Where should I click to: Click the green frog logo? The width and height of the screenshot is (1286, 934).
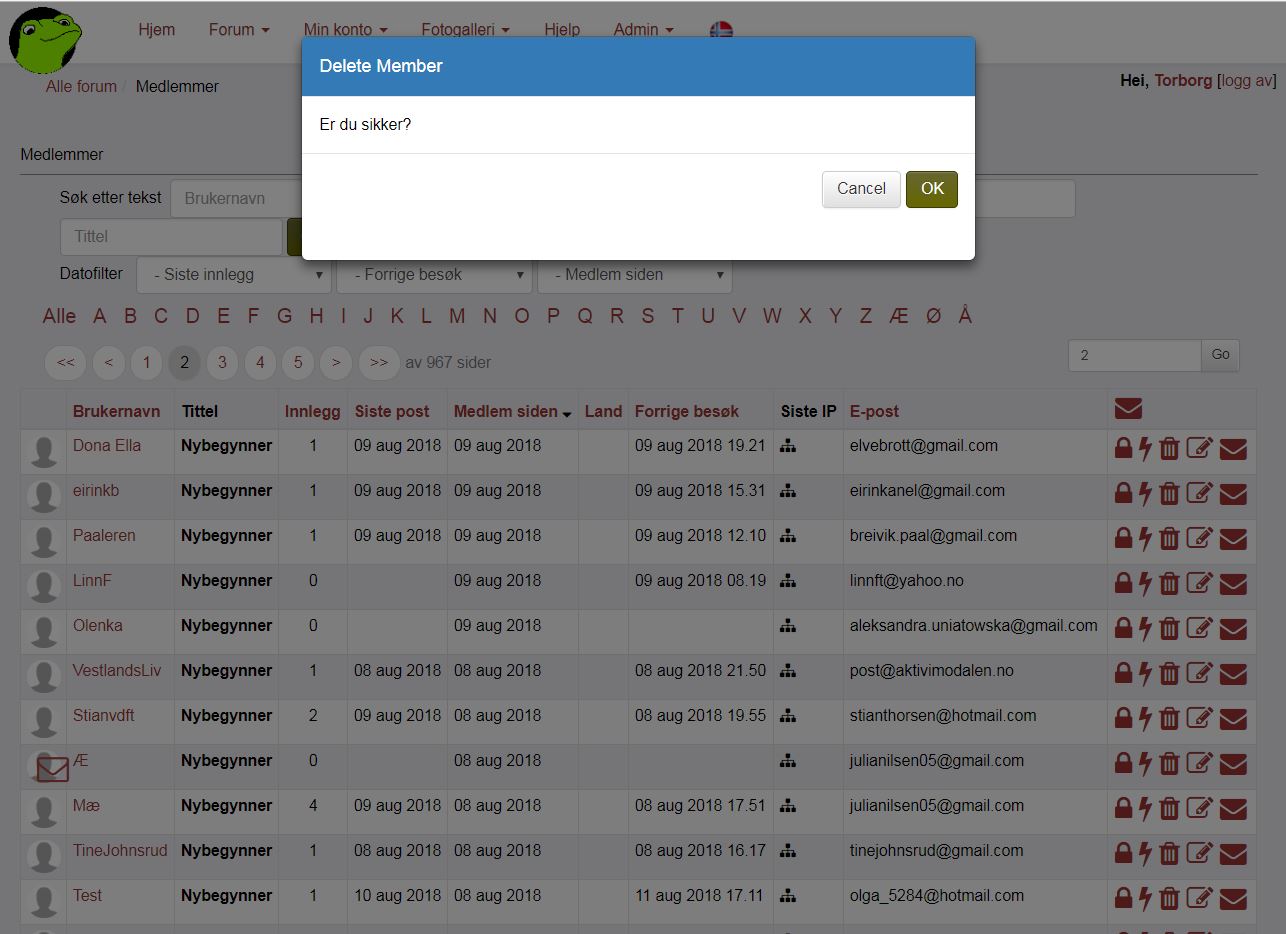(x=45, y=38)
